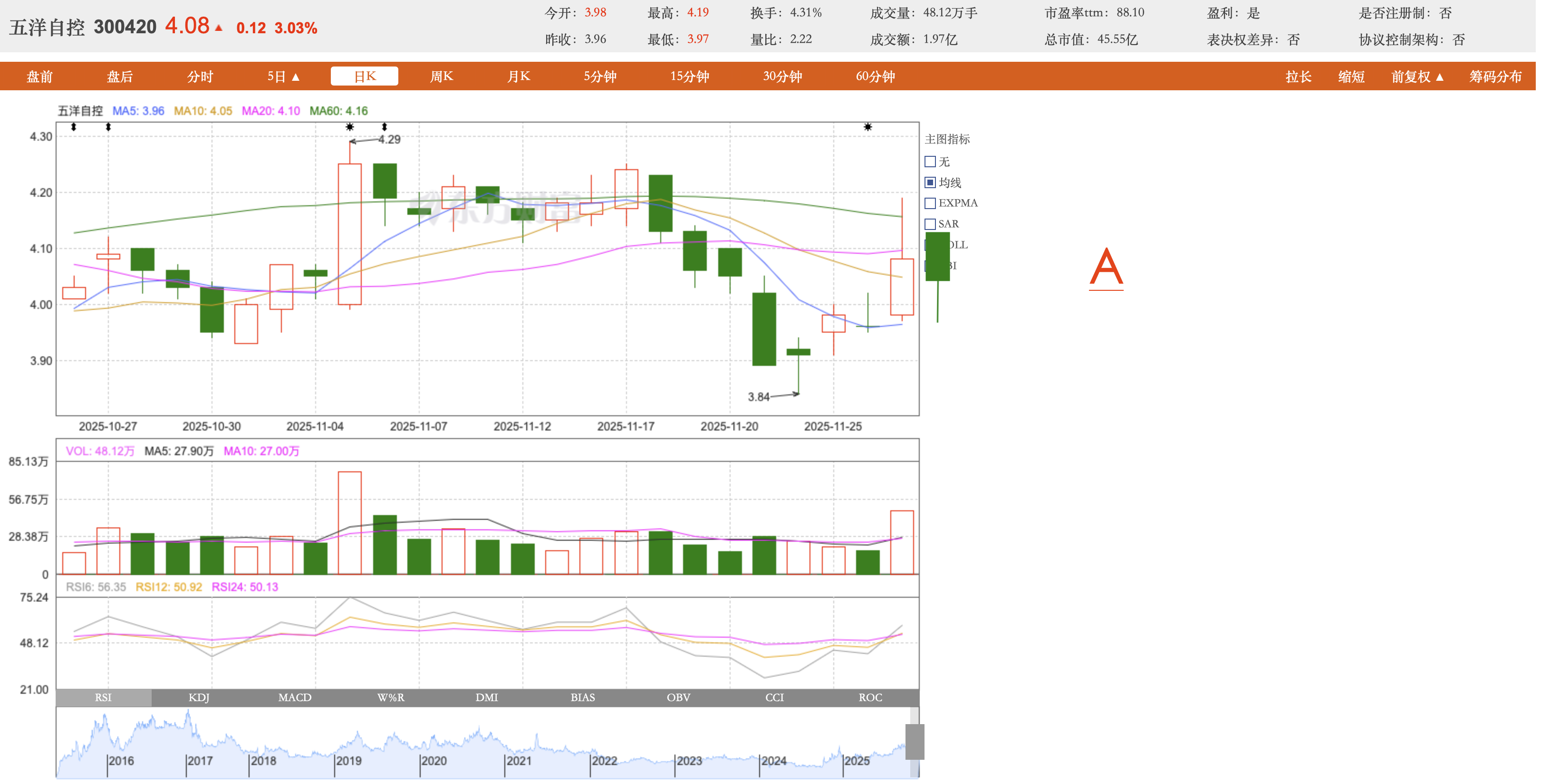Open the 筹码分布 chip distribution view
The image size is (1541, 784).
tap(1495, 76)
